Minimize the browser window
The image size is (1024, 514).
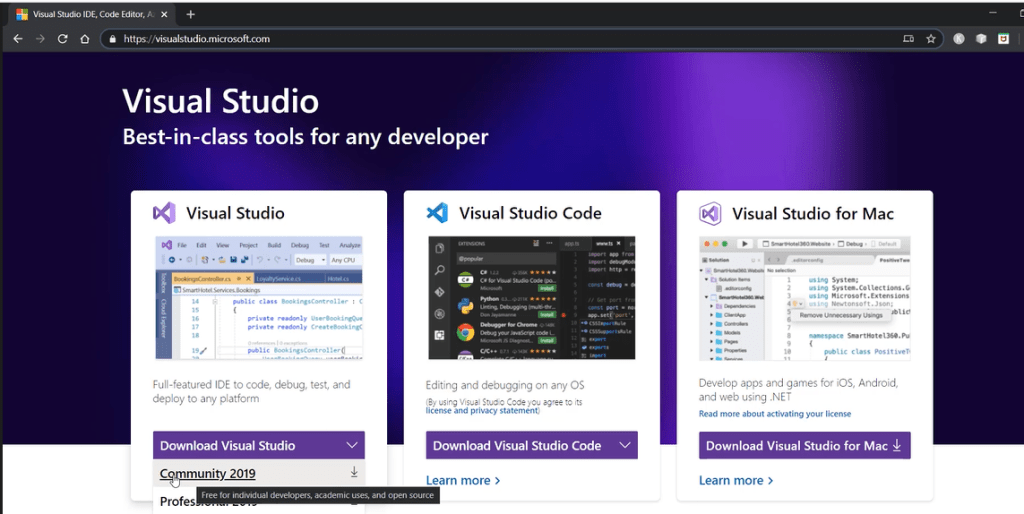click(993, 12)
